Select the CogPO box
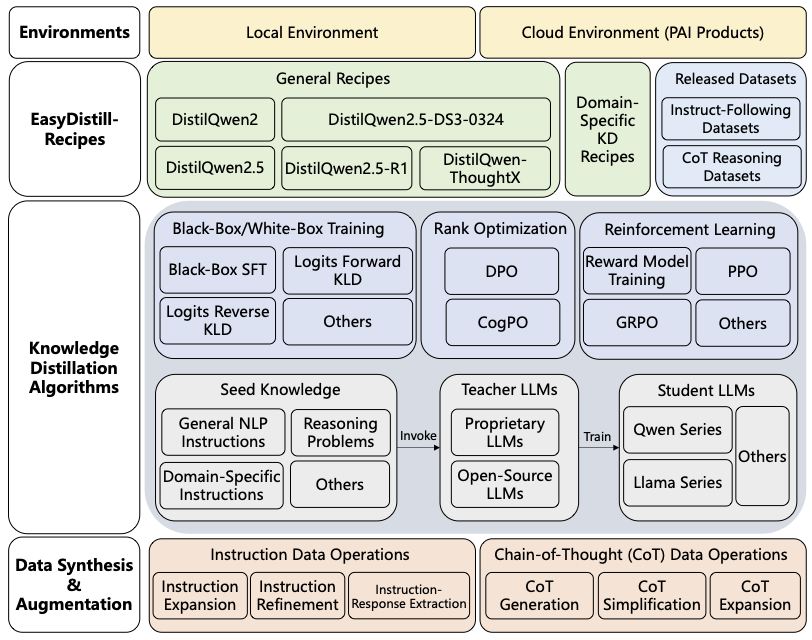The height and width of the screenshot is (640, 812). coord(502,323)
